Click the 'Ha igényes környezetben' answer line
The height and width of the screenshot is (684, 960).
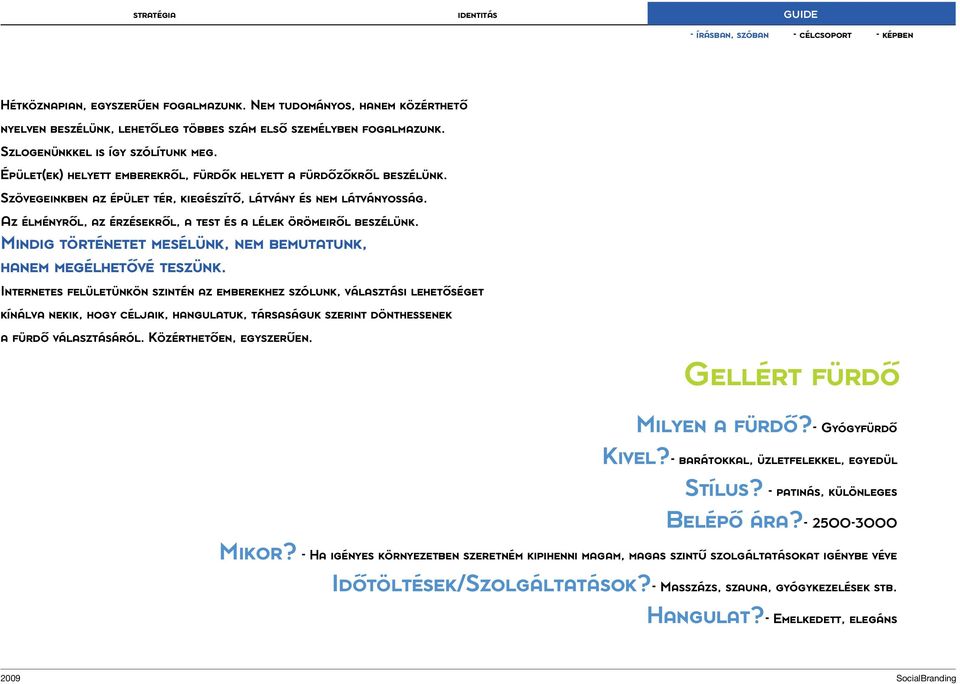tap(603, 556)
